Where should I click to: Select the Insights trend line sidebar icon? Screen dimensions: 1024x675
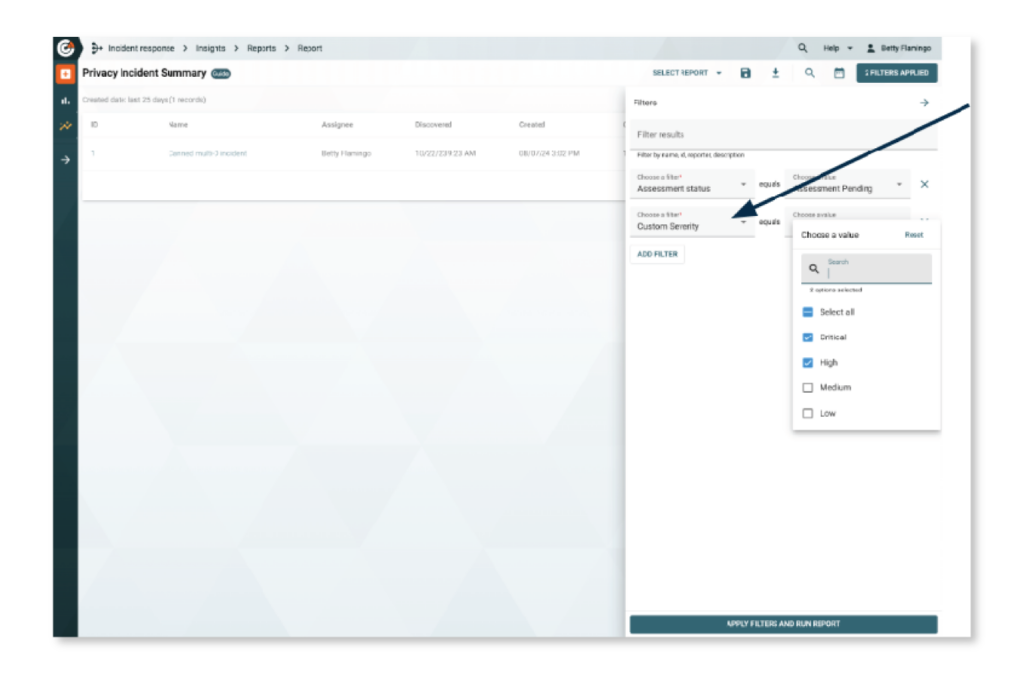coord(65,126)
